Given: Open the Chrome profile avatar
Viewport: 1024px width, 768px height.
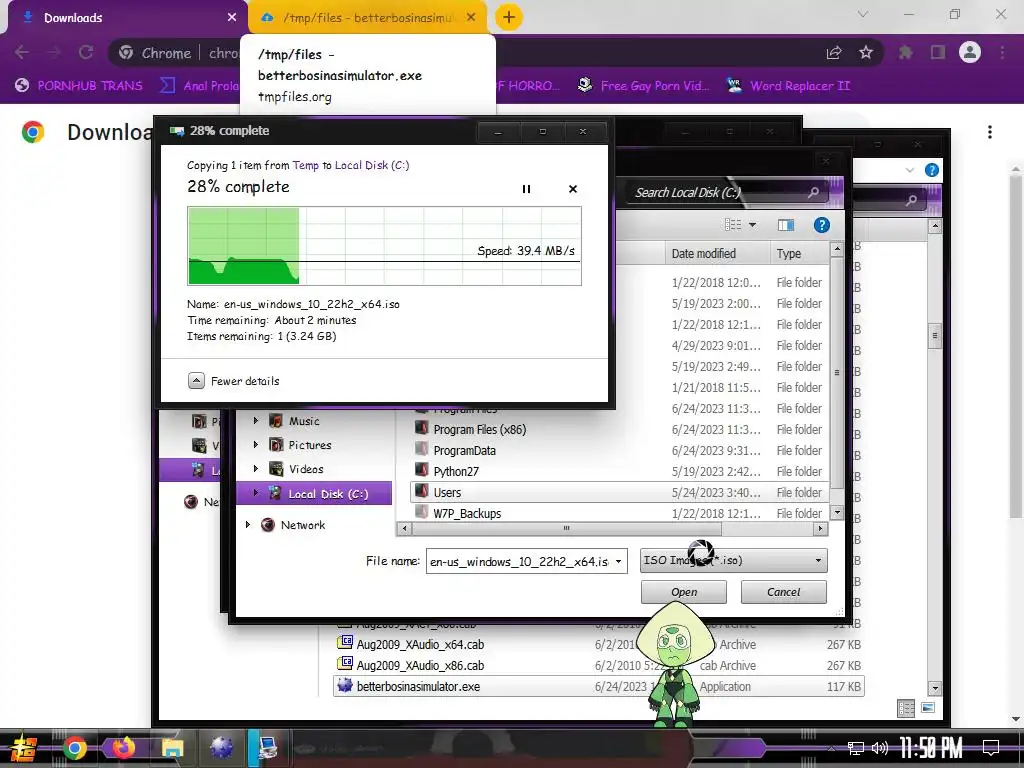Looking at the screenshot, I should click(x=970, y=52).
